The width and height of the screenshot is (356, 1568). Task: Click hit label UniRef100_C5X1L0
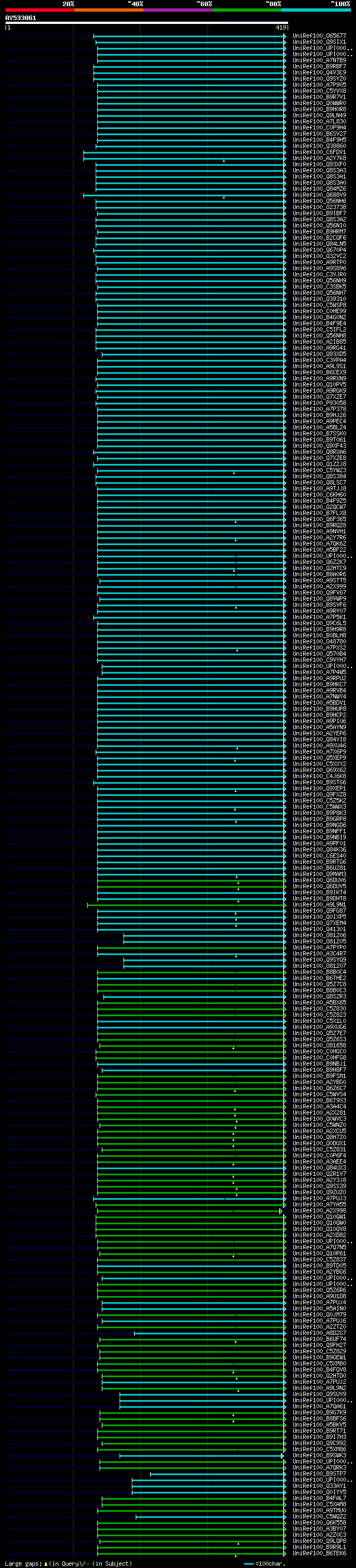pyautogui.click(x=319, y=1020)
